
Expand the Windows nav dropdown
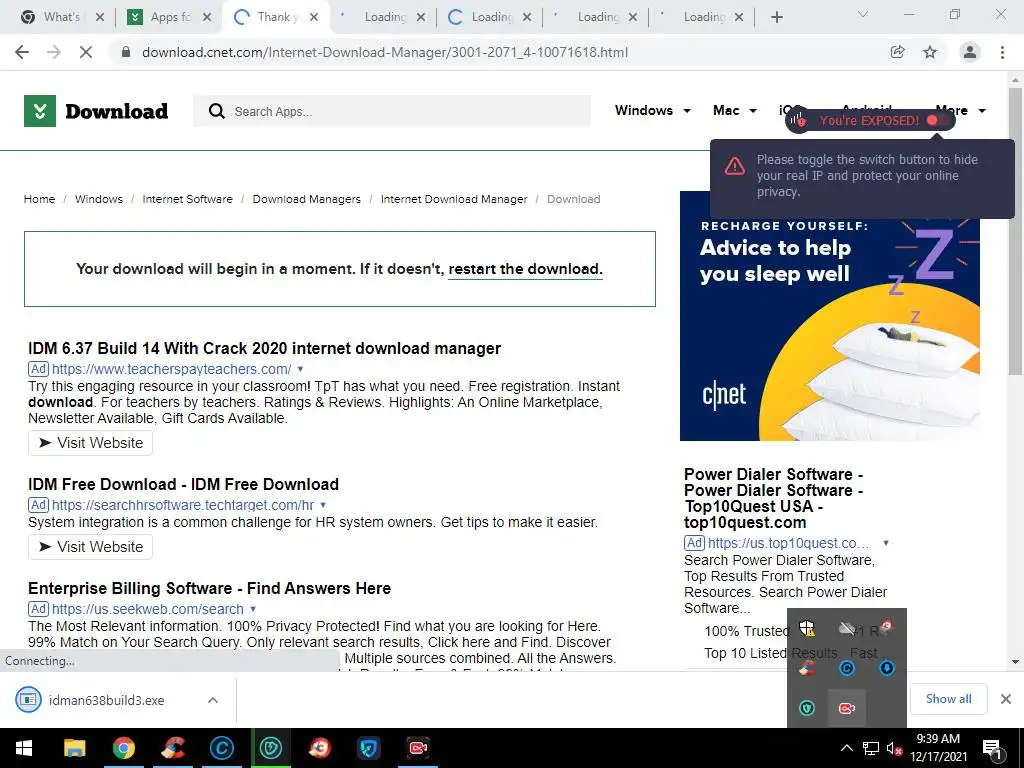tap(687, 111)
